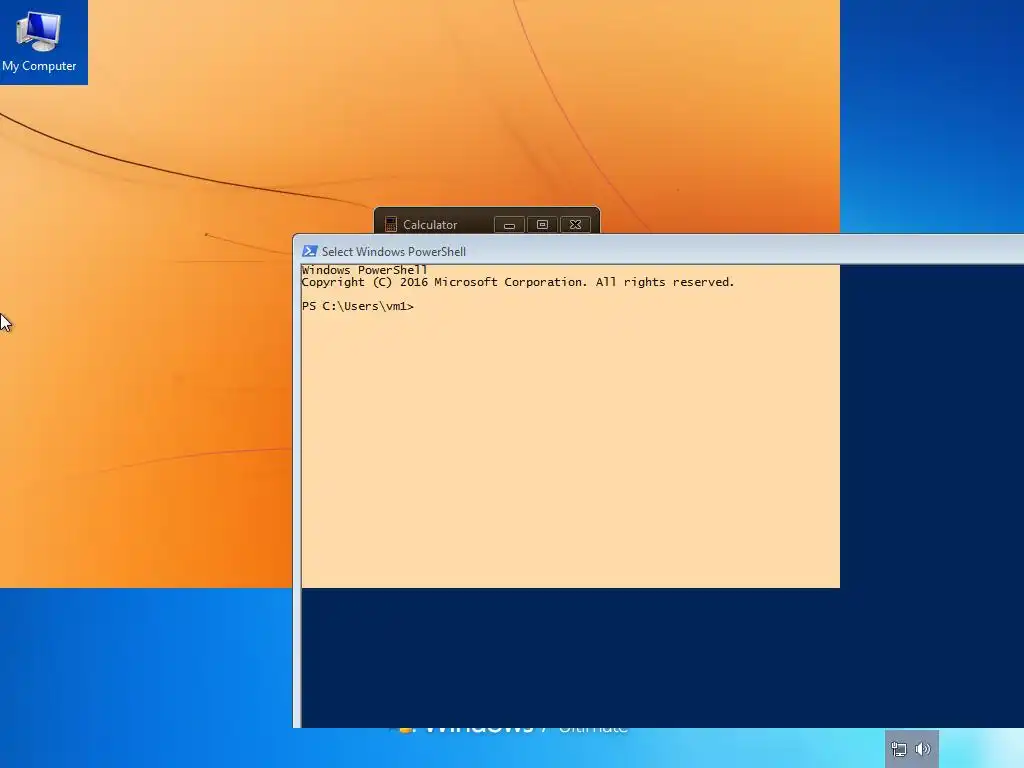
Task: Click the PS C:\Users\vm1> prompt line
Action: [x=357, y=306]
